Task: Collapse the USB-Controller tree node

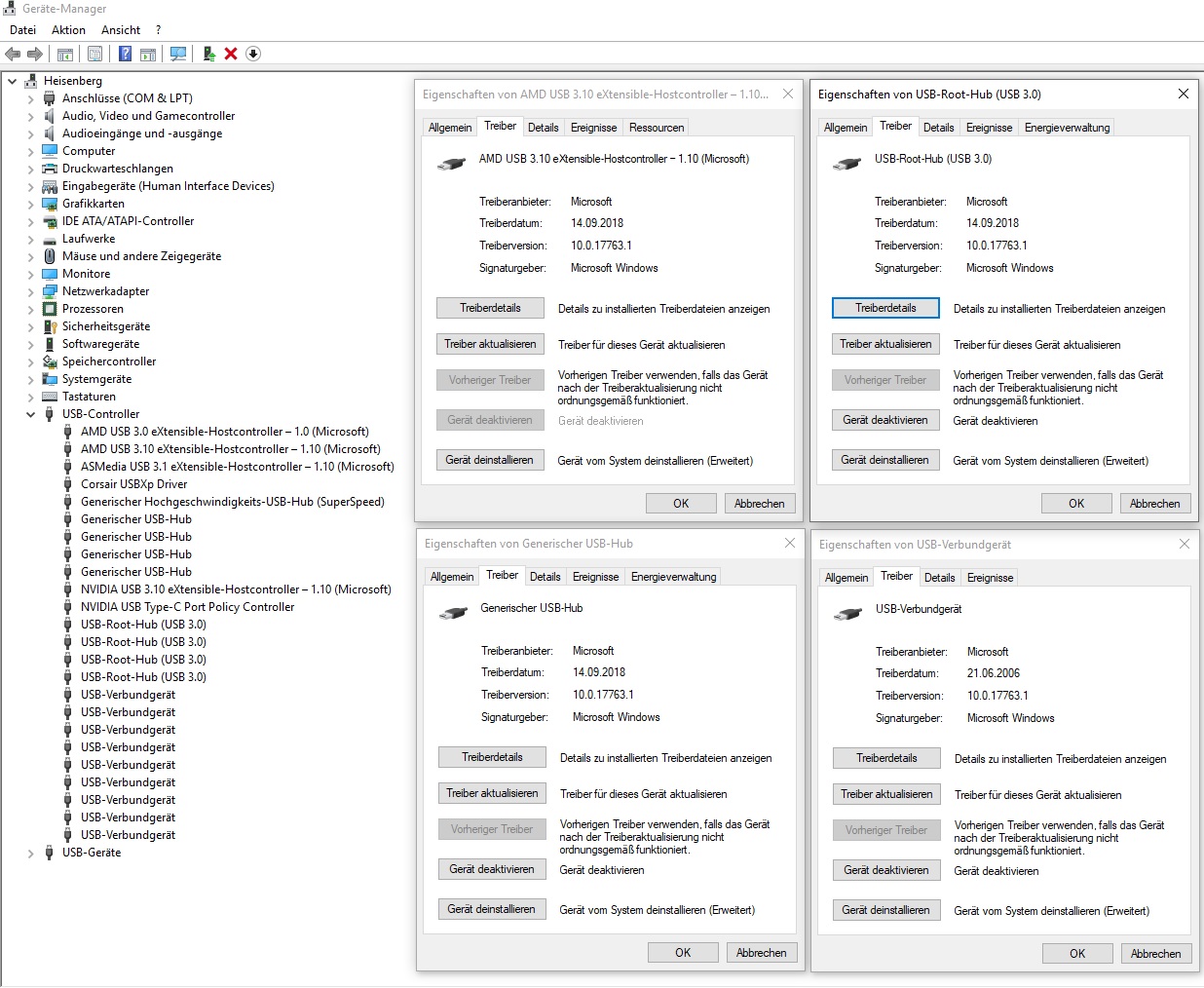Action: coord(30,414)
